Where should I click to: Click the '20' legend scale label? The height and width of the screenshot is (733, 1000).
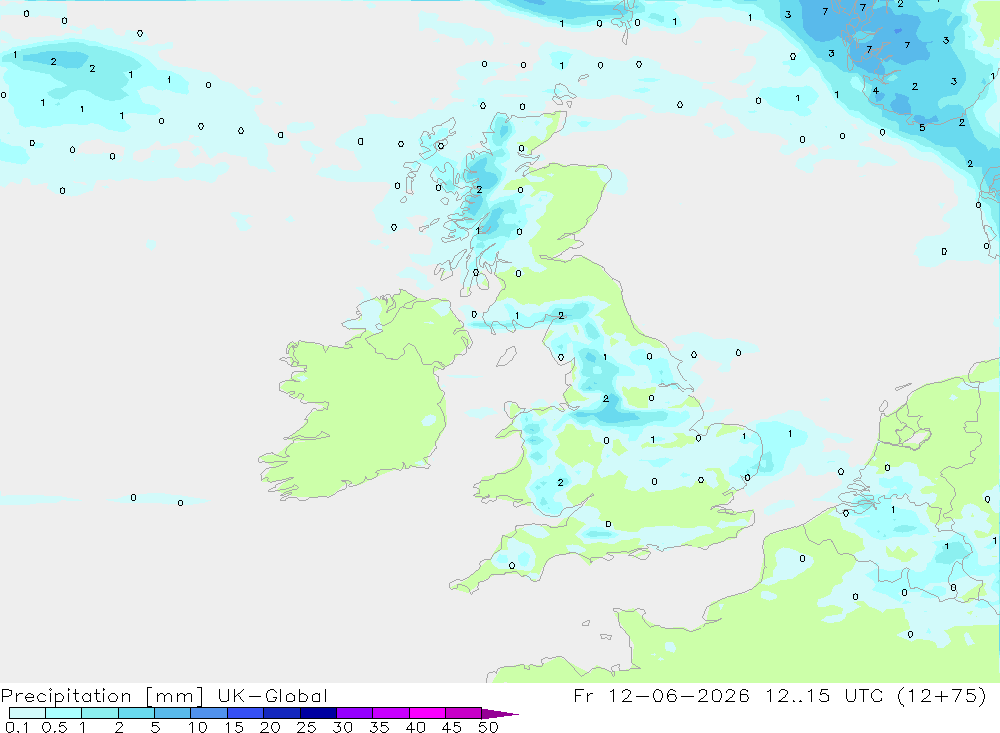click(x=270, y=727)
